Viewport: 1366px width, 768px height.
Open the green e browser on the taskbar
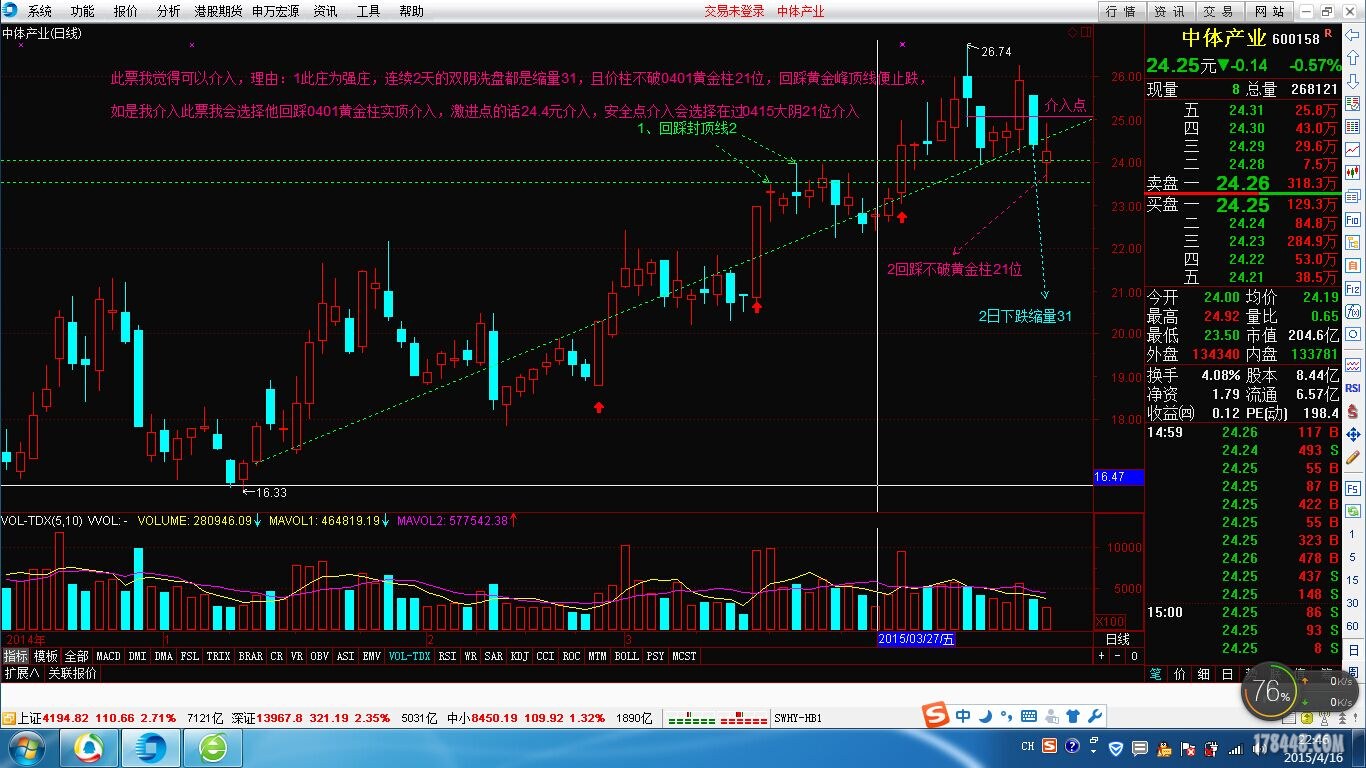tap(213, 748)
